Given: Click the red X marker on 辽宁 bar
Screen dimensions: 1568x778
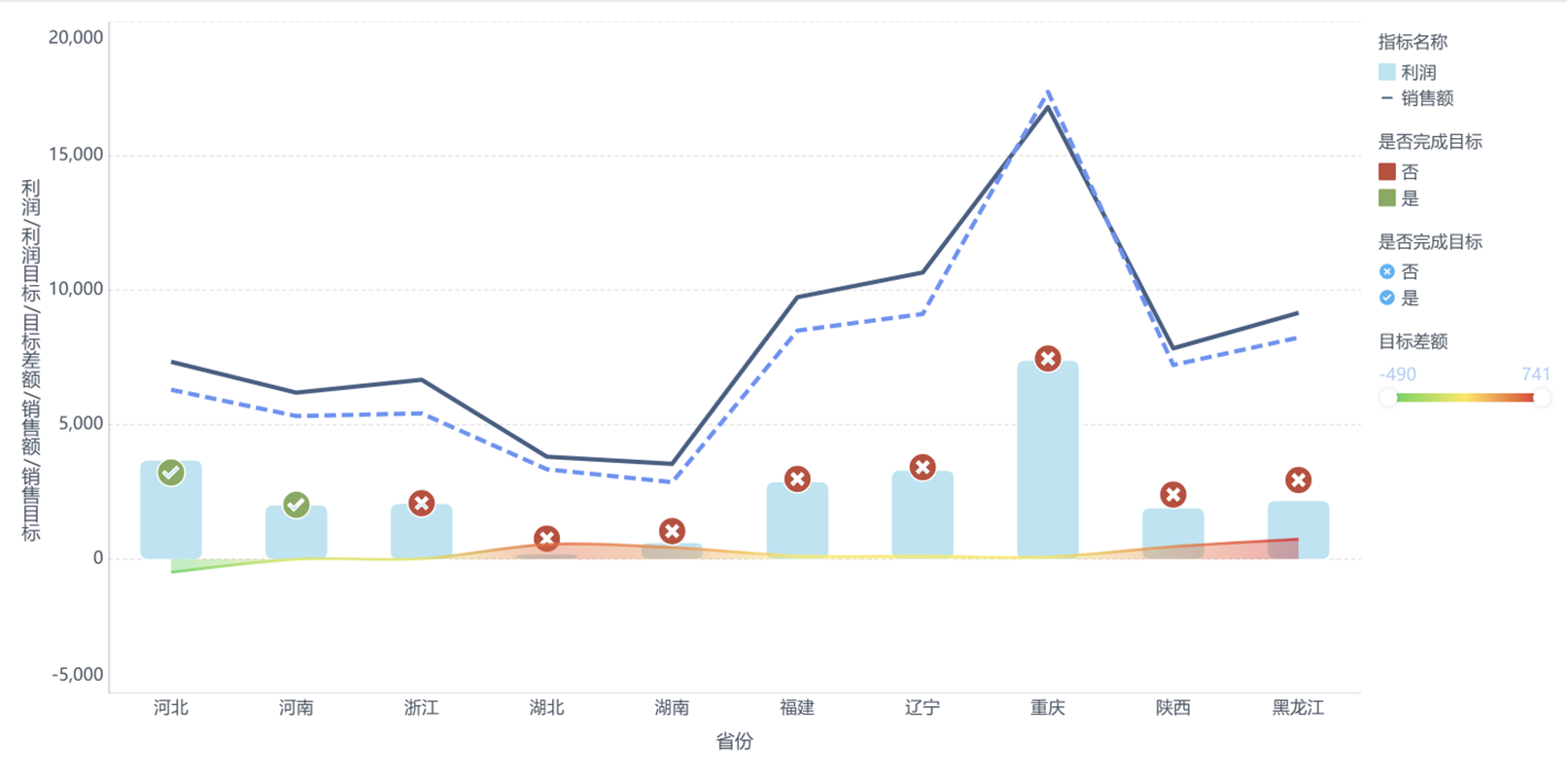Looking at the screenshot, I should [923, 468].
